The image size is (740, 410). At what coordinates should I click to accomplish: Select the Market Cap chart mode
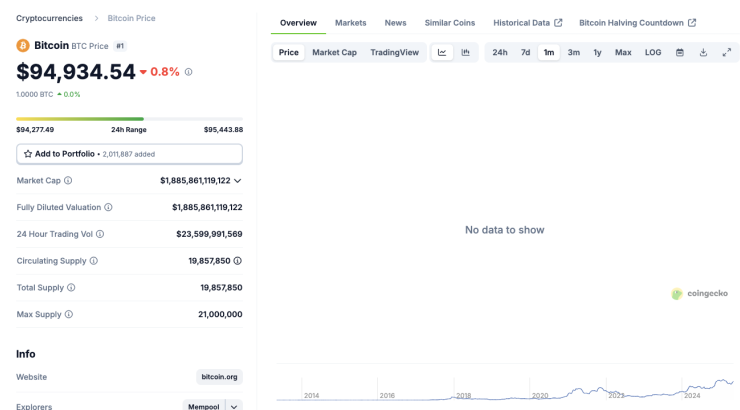334,52
